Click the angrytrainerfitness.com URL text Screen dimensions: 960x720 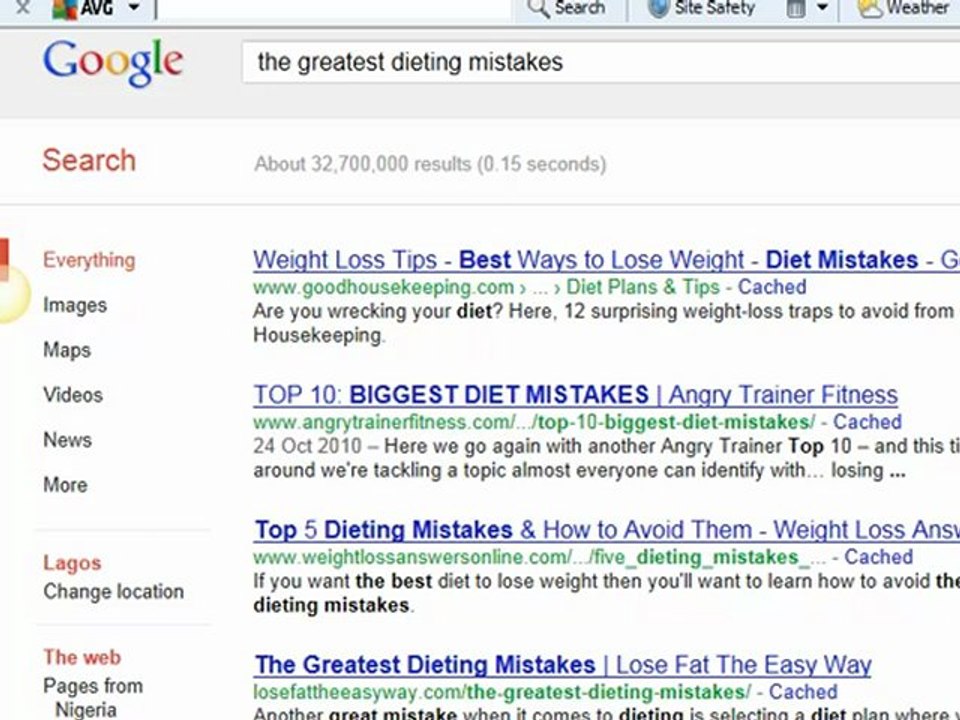click(x=534, y=422)
